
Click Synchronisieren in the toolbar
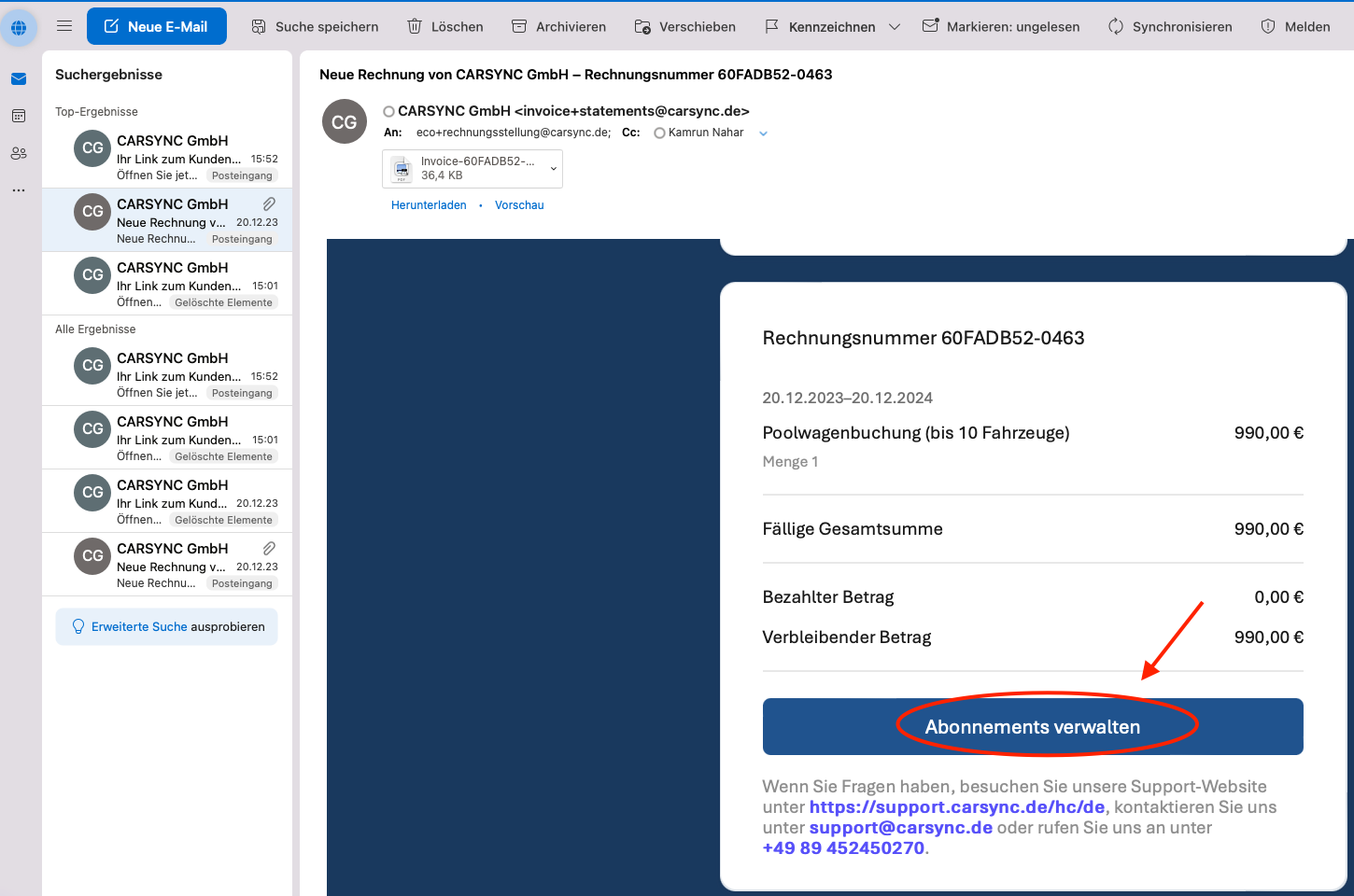click(x=1170, y=26)
